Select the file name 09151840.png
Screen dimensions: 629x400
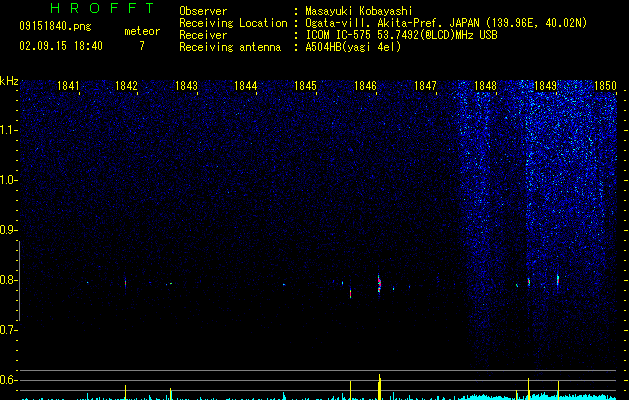click(x=55, y=26)
